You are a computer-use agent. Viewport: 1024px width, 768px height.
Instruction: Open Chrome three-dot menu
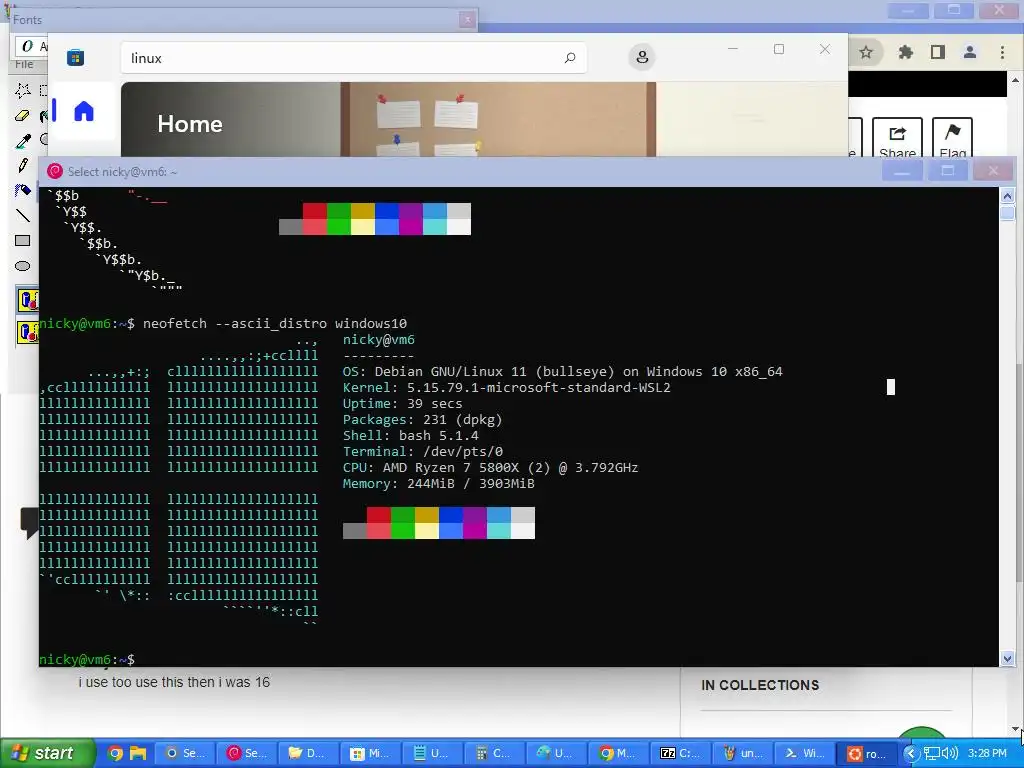[x=1002, y=52]
